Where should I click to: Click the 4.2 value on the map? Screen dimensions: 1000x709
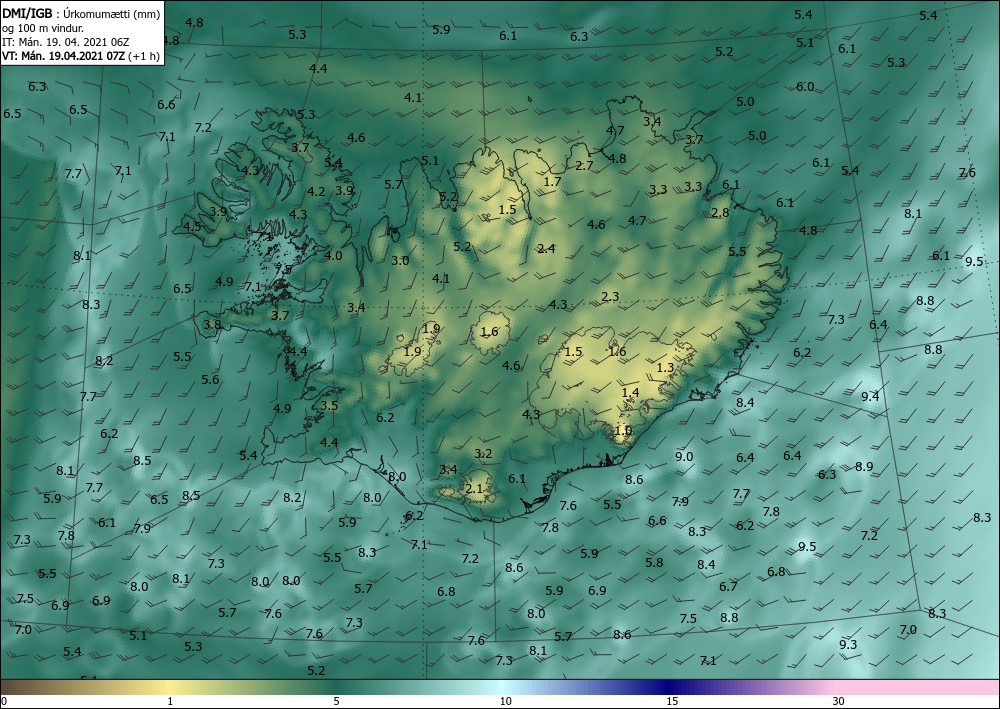[316, 191]
